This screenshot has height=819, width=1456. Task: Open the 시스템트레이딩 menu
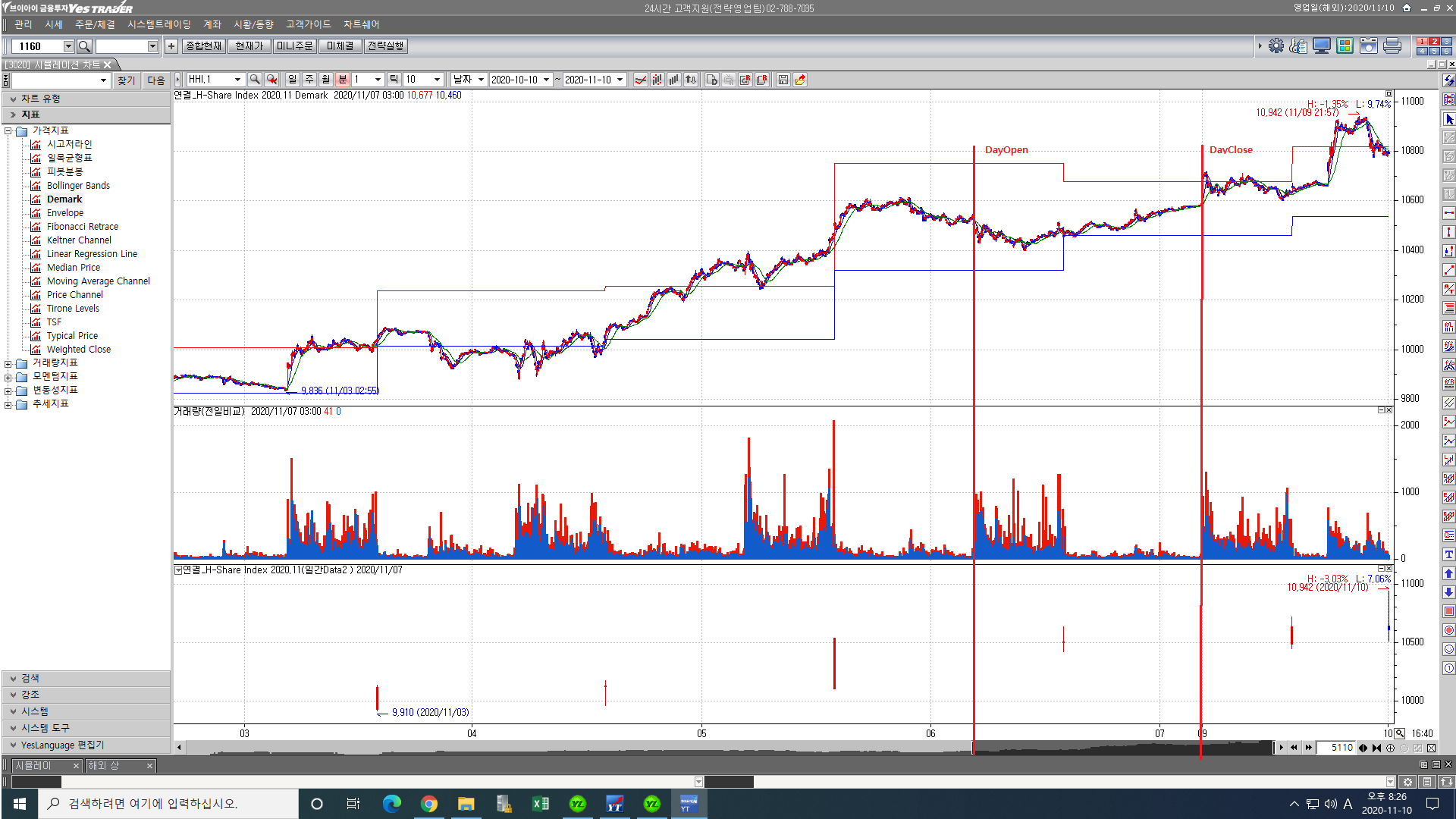coord(158,25)
